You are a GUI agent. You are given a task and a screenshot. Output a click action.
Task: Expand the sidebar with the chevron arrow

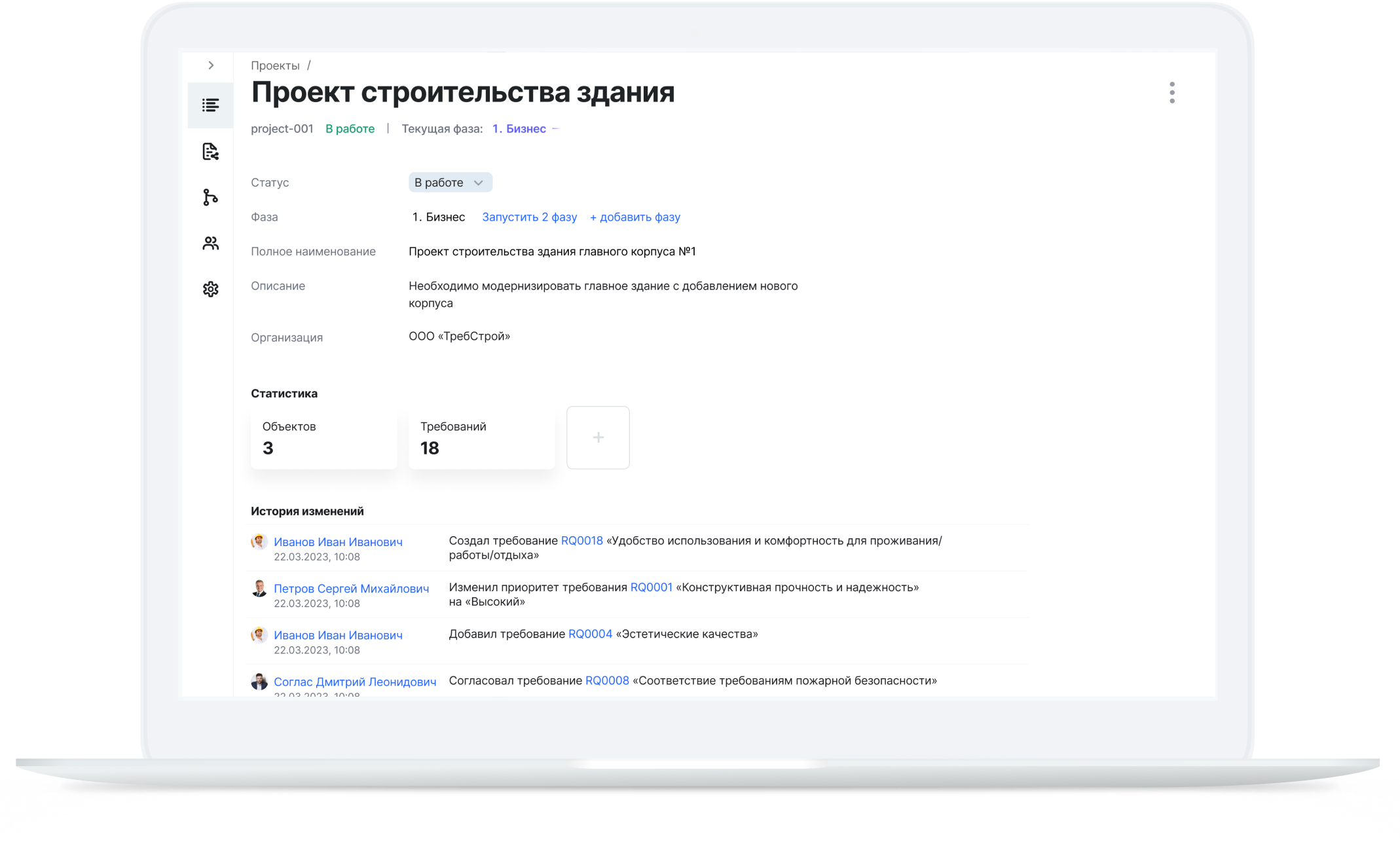coord(211,65)
